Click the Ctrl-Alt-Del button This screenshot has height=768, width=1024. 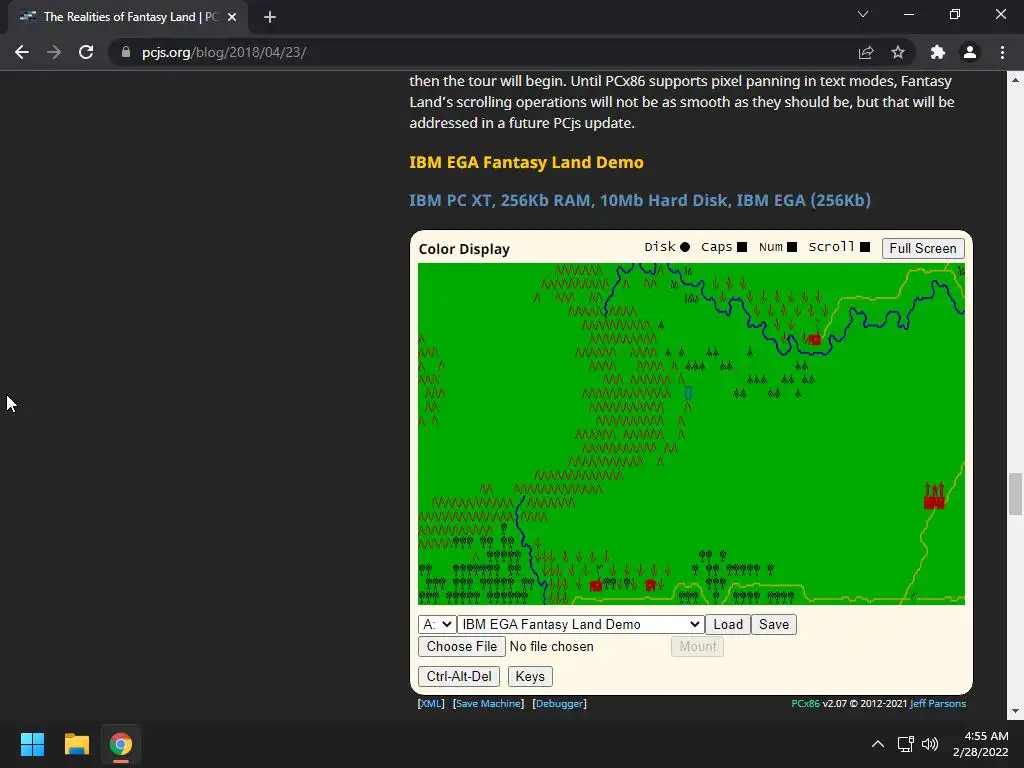[x=459, y=677]
